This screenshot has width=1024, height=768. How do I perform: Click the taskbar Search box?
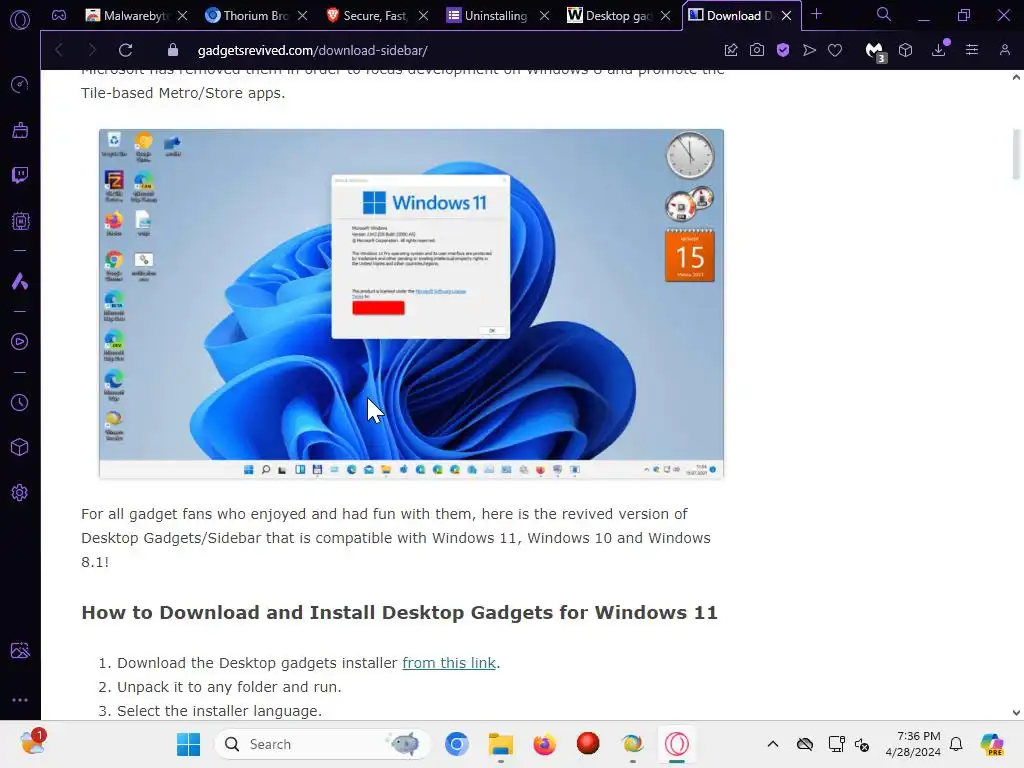click(x=323, y=744)
